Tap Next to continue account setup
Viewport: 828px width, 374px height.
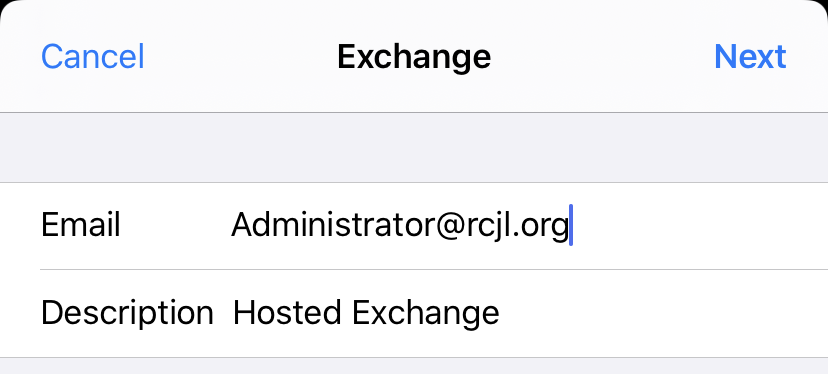coord(750,57)
